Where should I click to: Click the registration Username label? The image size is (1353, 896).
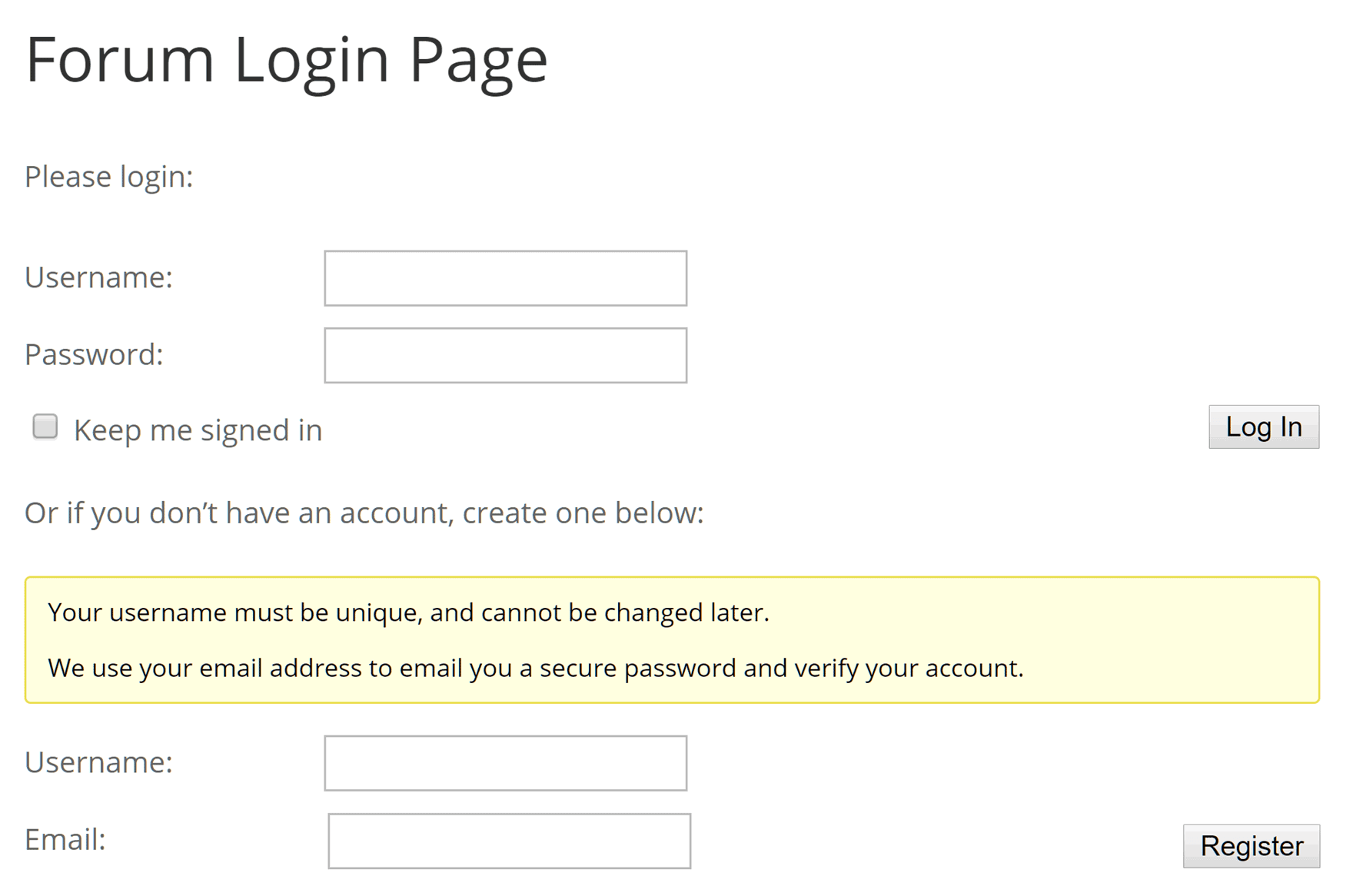click(98, 762)
